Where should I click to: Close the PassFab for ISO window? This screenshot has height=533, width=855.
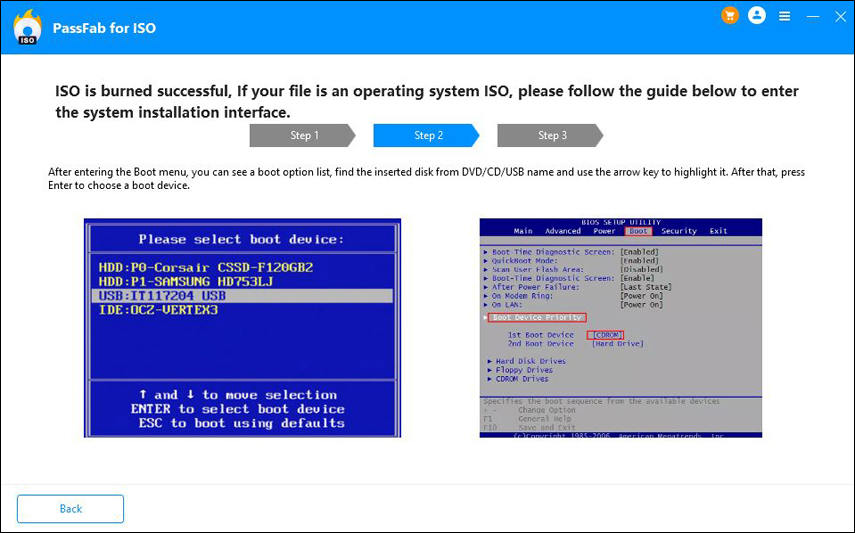pos(839,16)
